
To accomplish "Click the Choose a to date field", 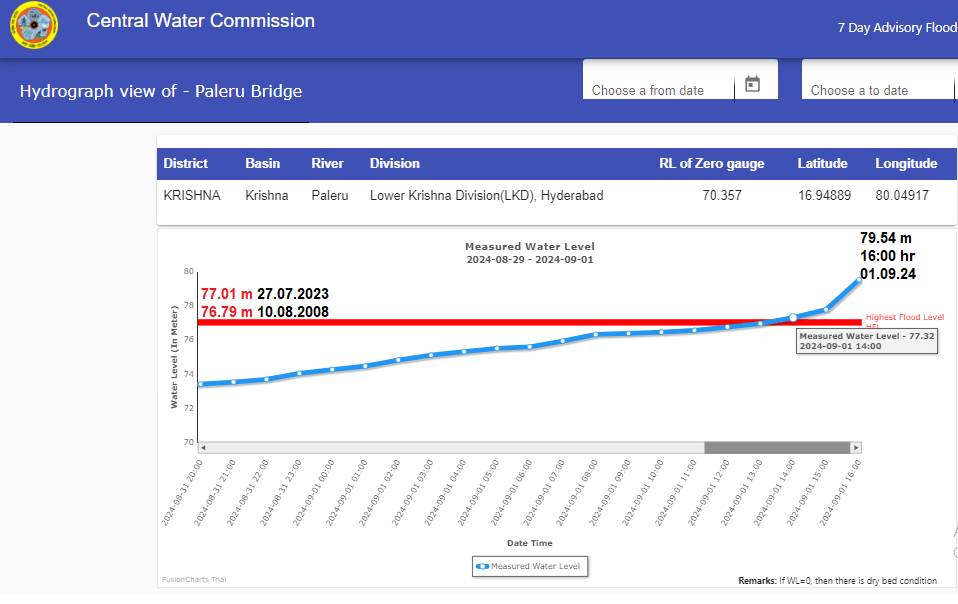I will 875,90.
